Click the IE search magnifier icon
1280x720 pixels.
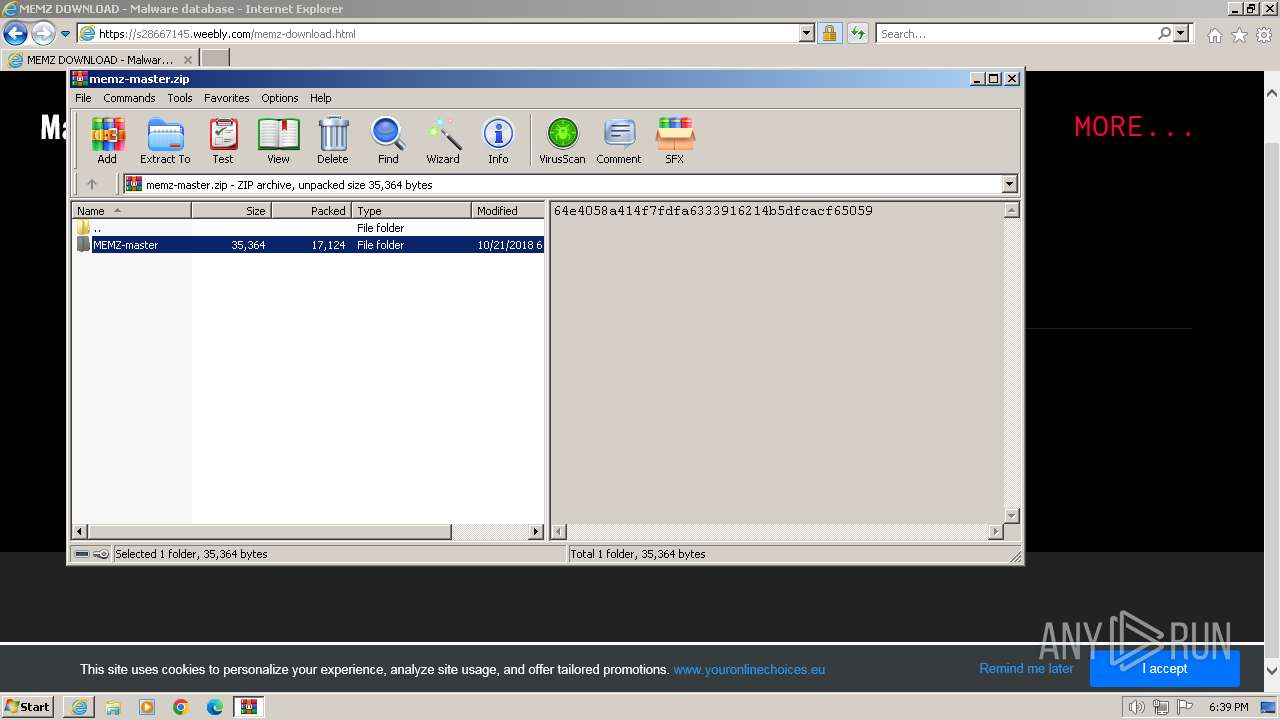(x=1164, y=33)
